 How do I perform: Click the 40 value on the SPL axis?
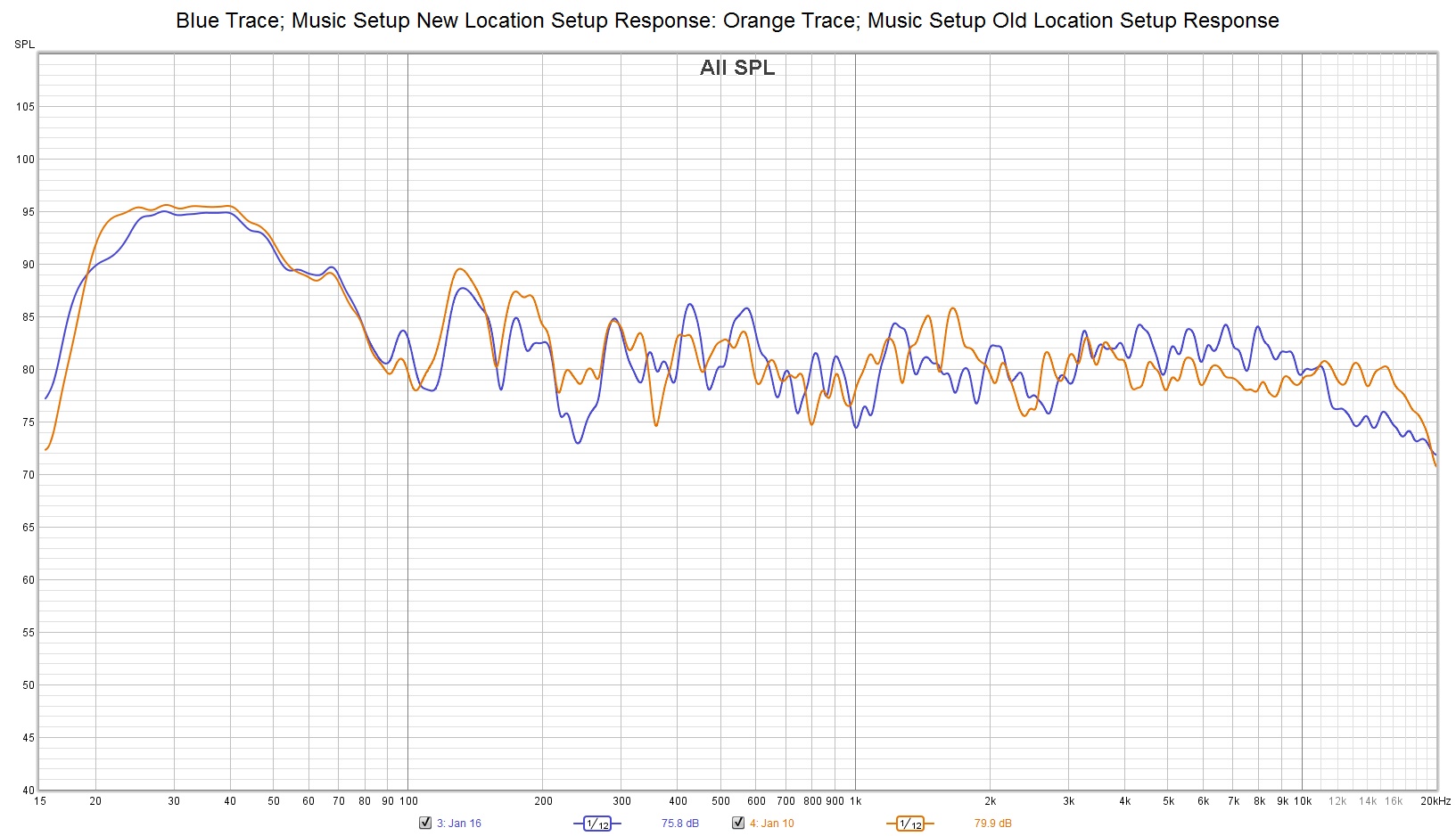tap(29, 791)
